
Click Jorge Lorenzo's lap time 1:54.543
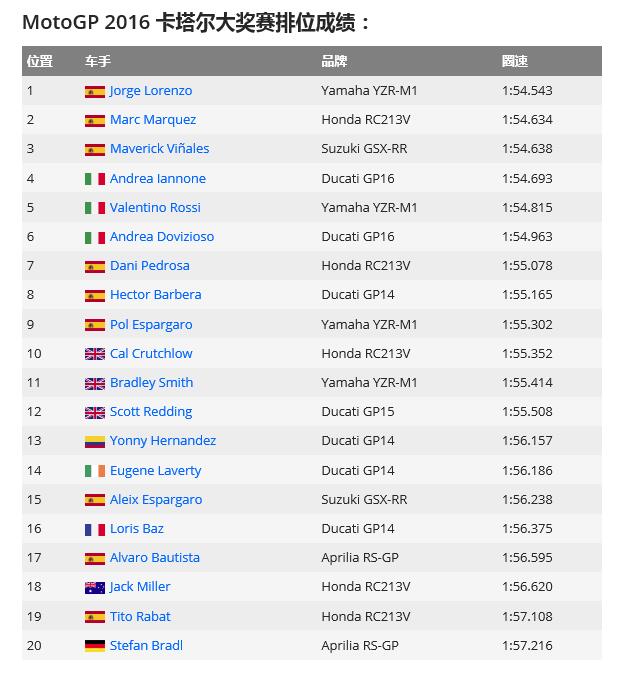click(527, 91)
